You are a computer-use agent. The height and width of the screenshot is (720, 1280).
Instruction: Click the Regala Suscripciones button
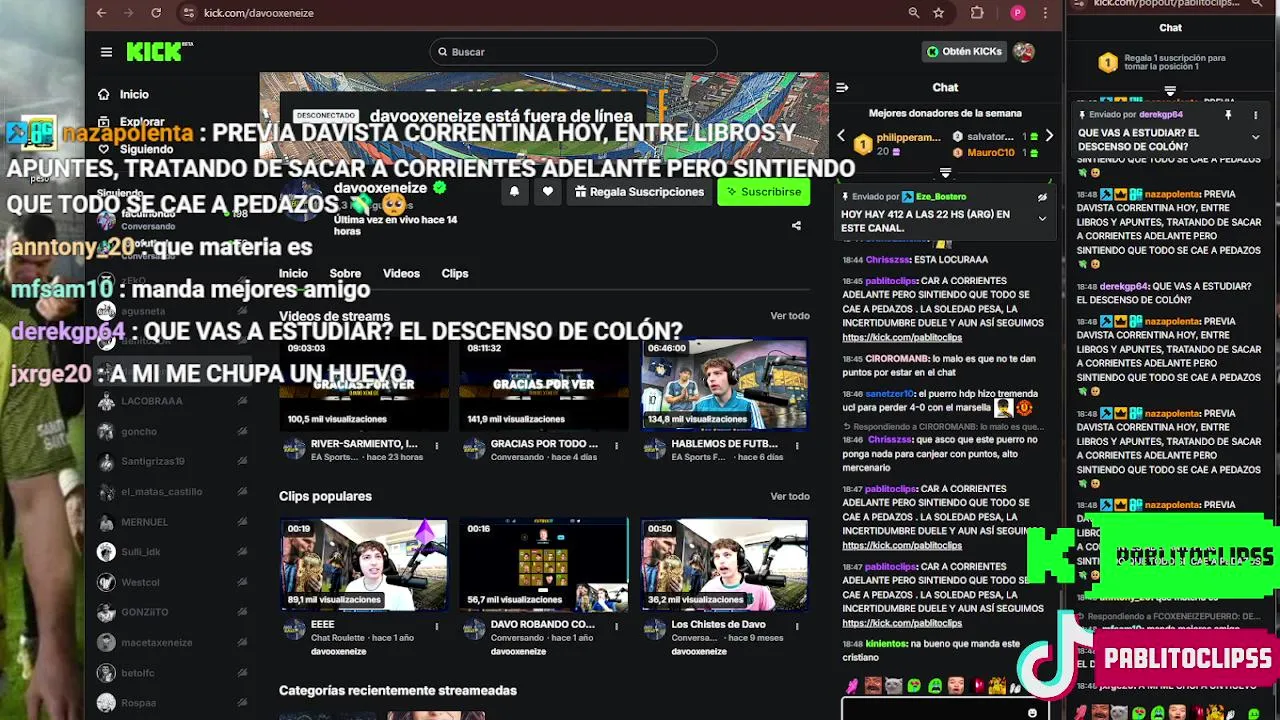tap(639, 192)
